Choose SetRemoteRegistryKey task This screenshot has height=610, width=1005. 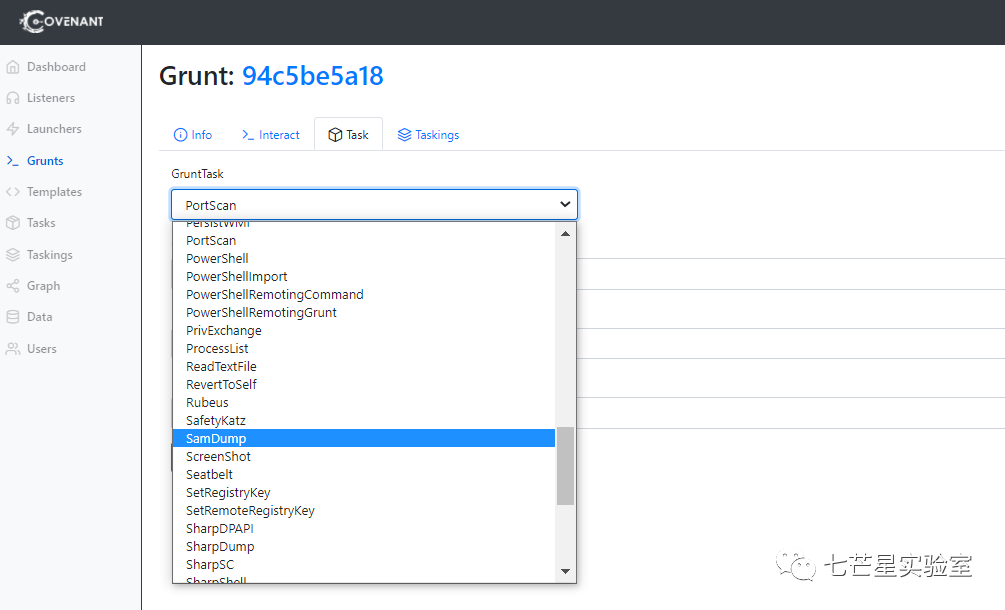(x=363, y=511)
